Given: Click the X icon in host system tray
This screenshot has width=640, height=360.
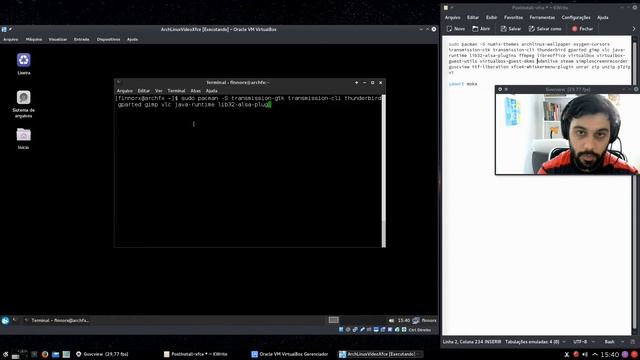Looking at the screenshot, I should 567,354.
